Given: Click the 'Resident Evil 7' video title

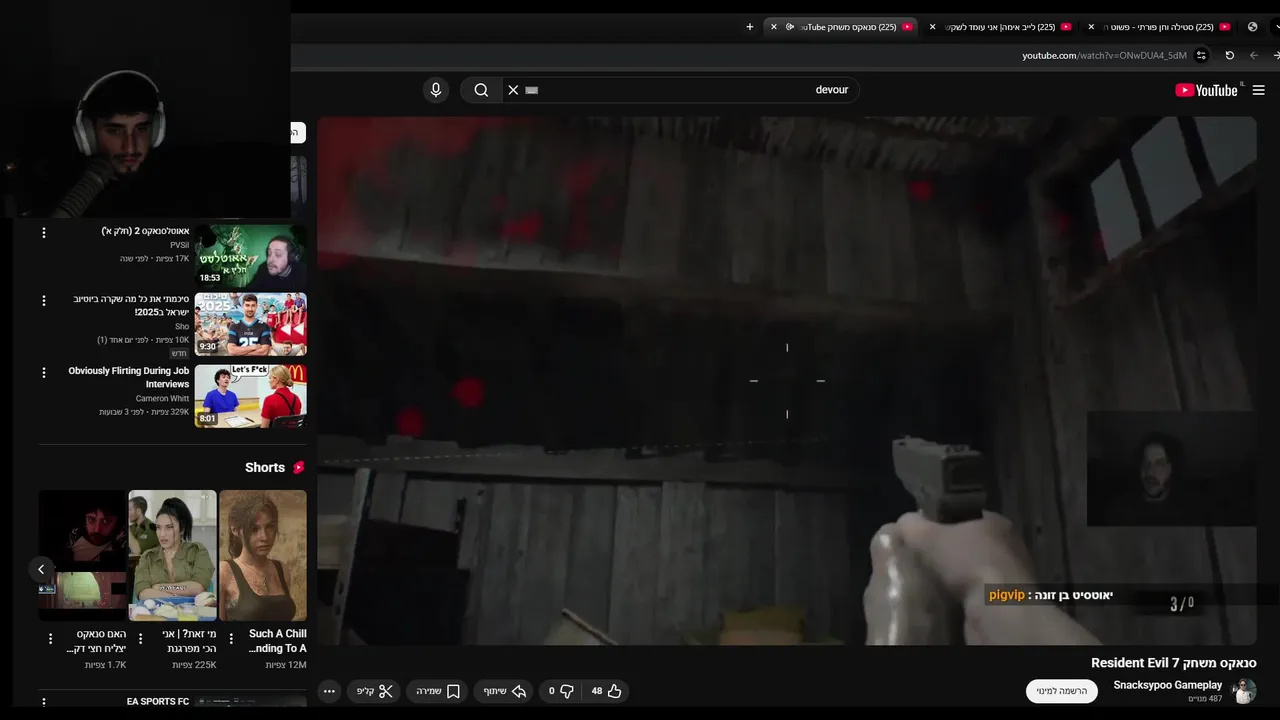Looking at the screenshot, I should 1174,663.
